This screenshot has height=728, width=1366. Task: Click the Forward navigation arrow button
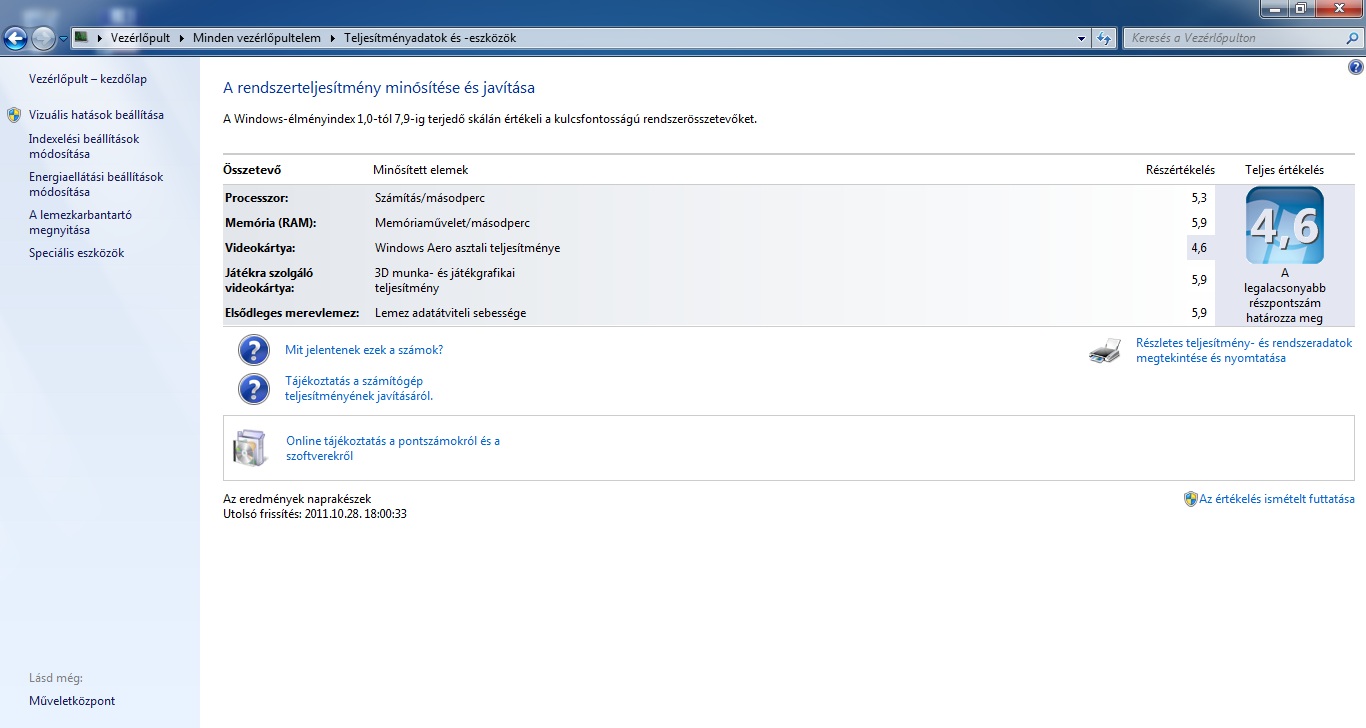(x=43, y=39)
